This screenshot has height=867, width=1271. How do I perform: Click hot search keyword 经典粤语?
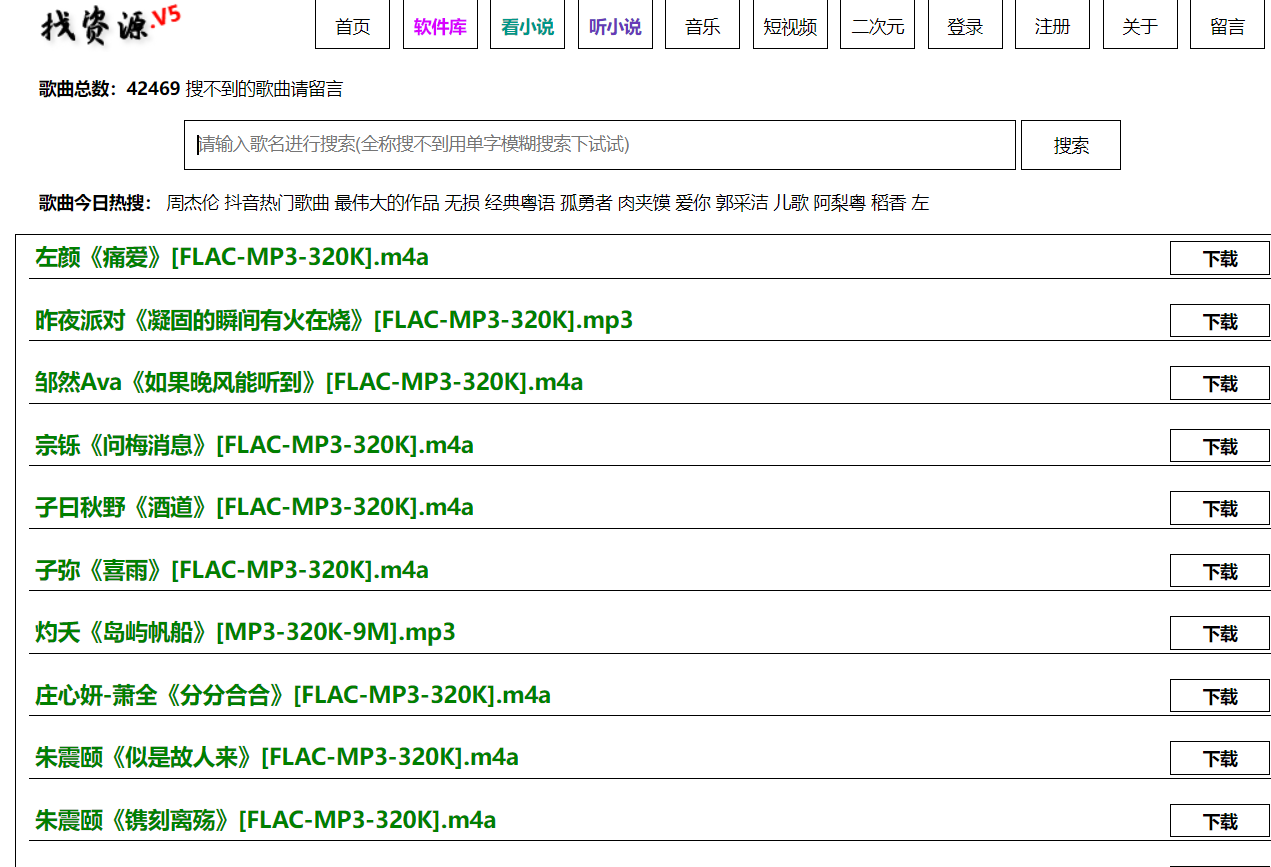pos(520,203)
